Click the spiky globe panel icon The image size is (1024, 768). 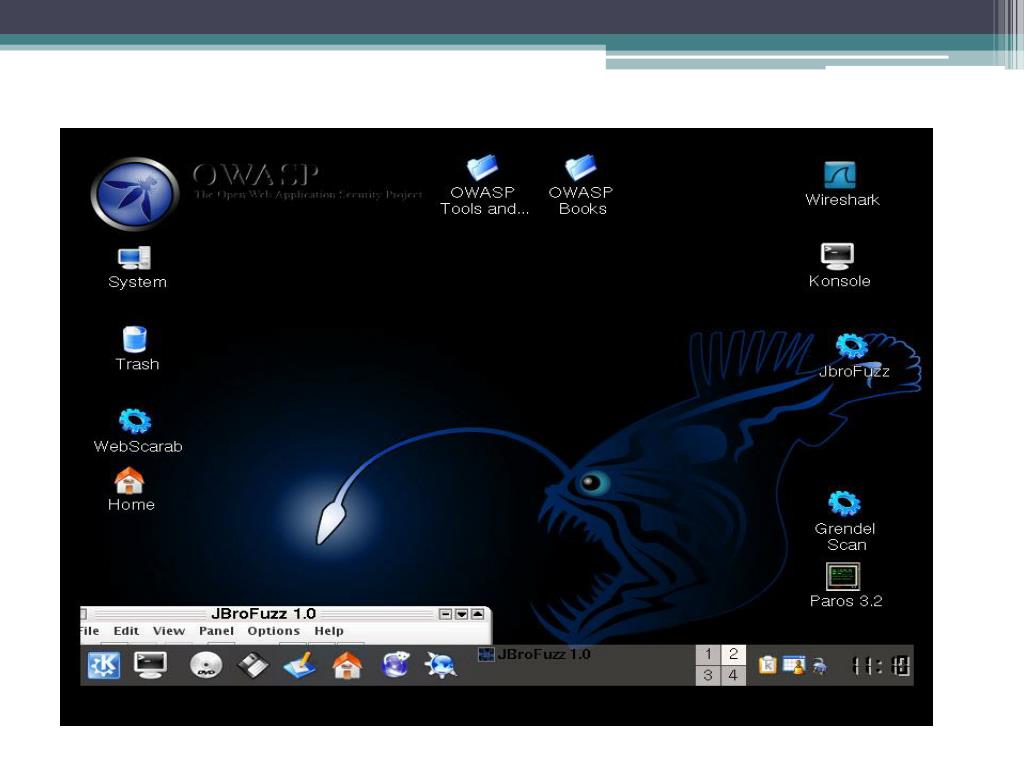tap(441, 665)
